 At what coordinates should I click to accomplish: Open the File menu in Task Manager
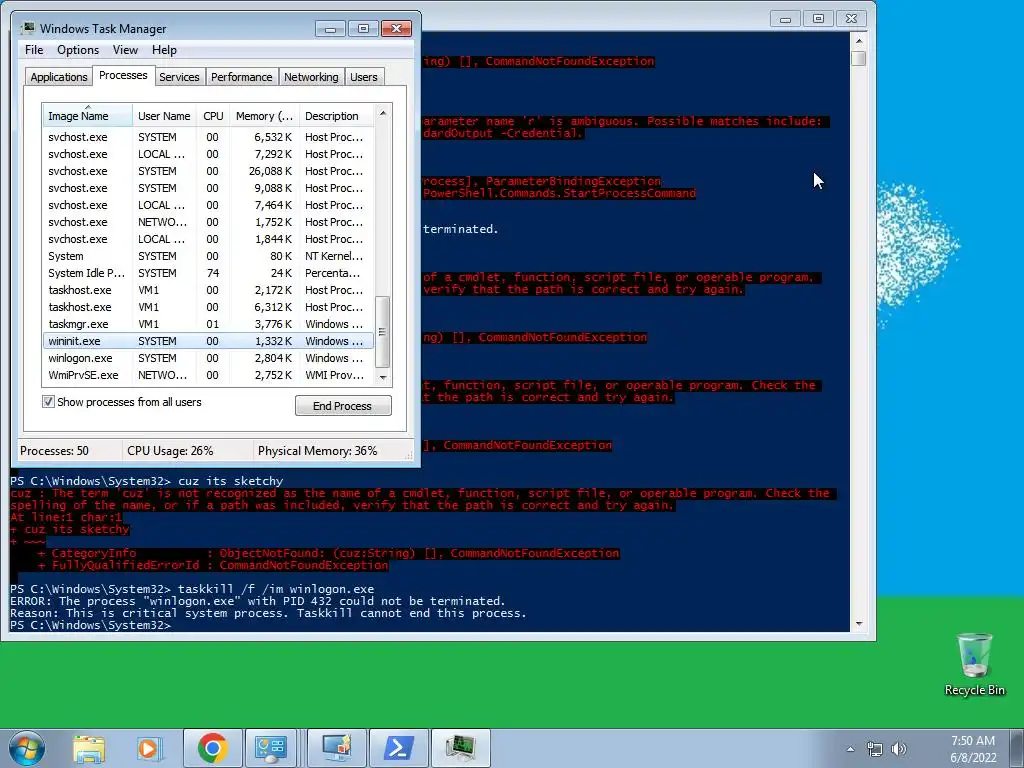[34, 50]
